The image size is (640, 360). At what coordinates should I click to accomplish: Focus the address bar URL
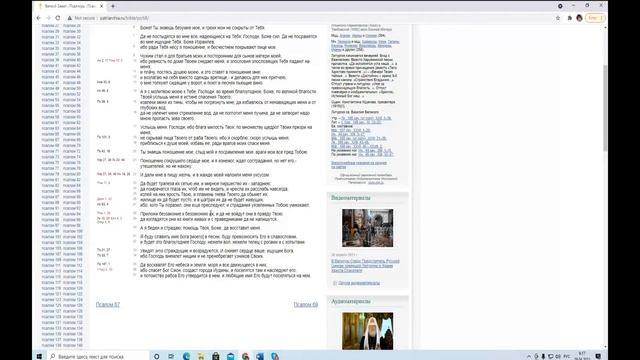[124, 18]
